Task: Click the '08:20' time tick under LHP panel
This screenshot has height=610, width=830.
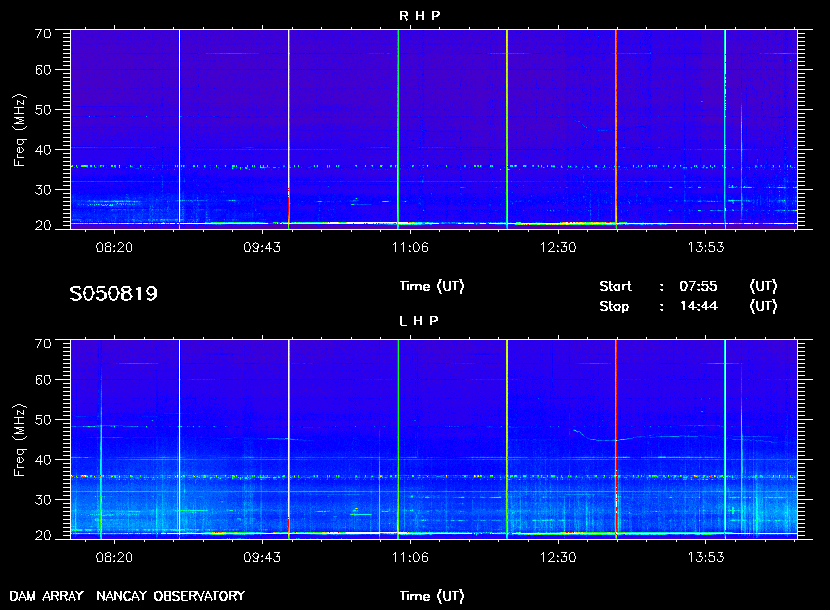Action: pyautogui.click(x=114, y=557)
